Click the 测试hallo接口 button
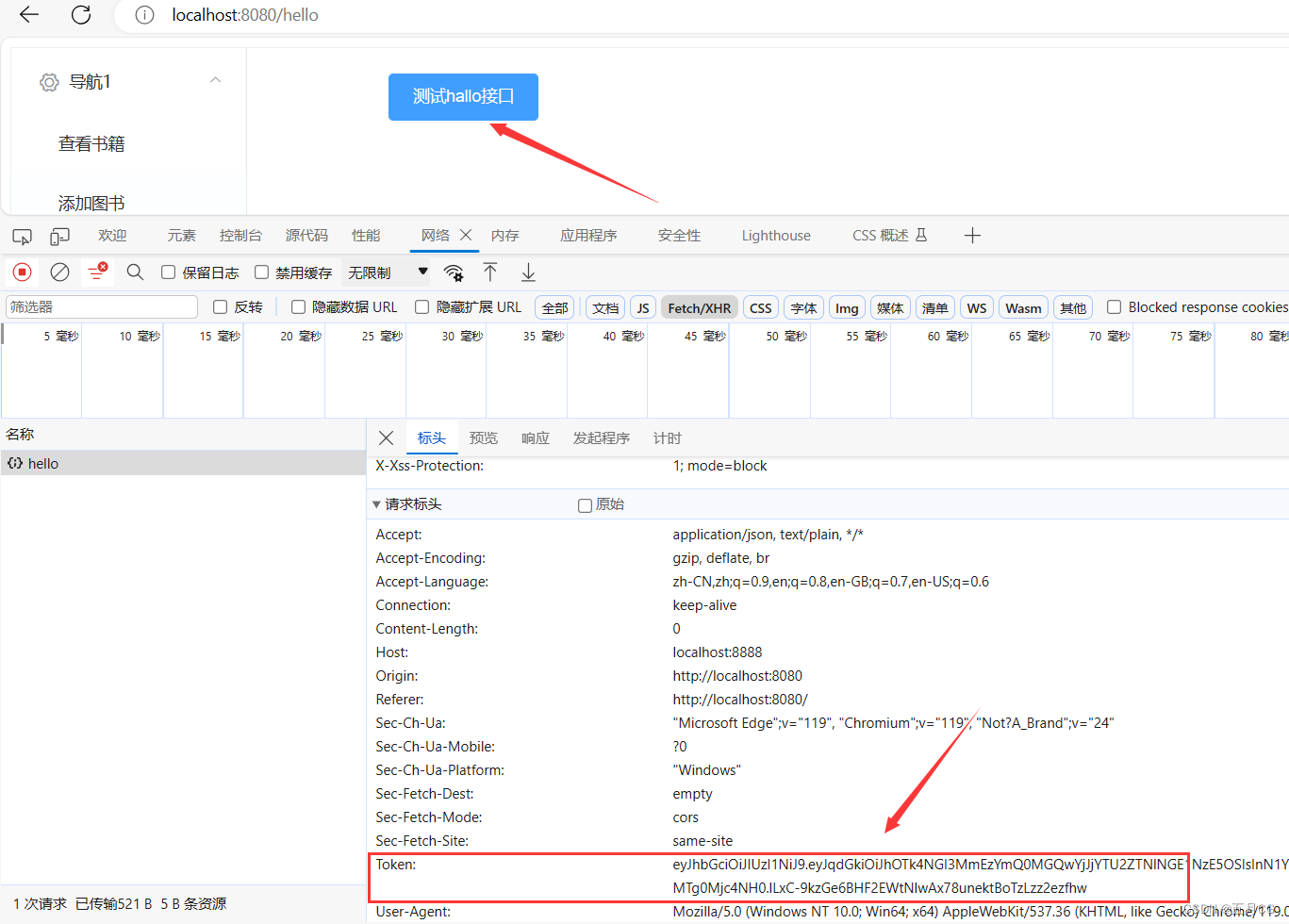 pyautogui.click(x=463, y=97)
